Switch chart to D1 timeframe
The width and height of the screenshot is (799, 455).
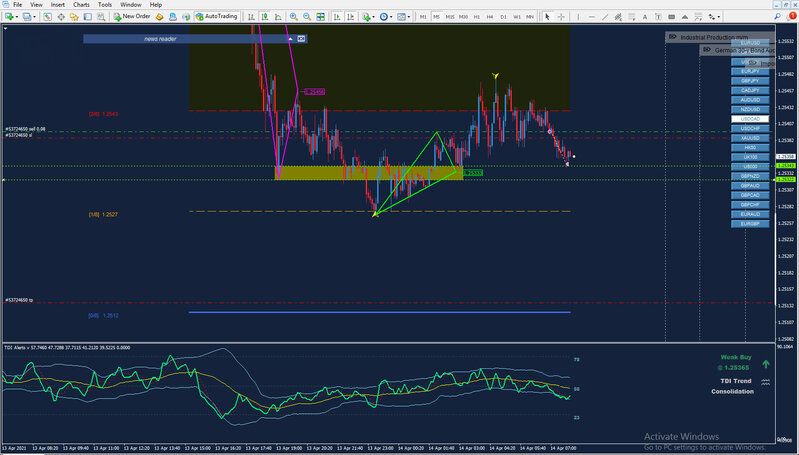503,17
